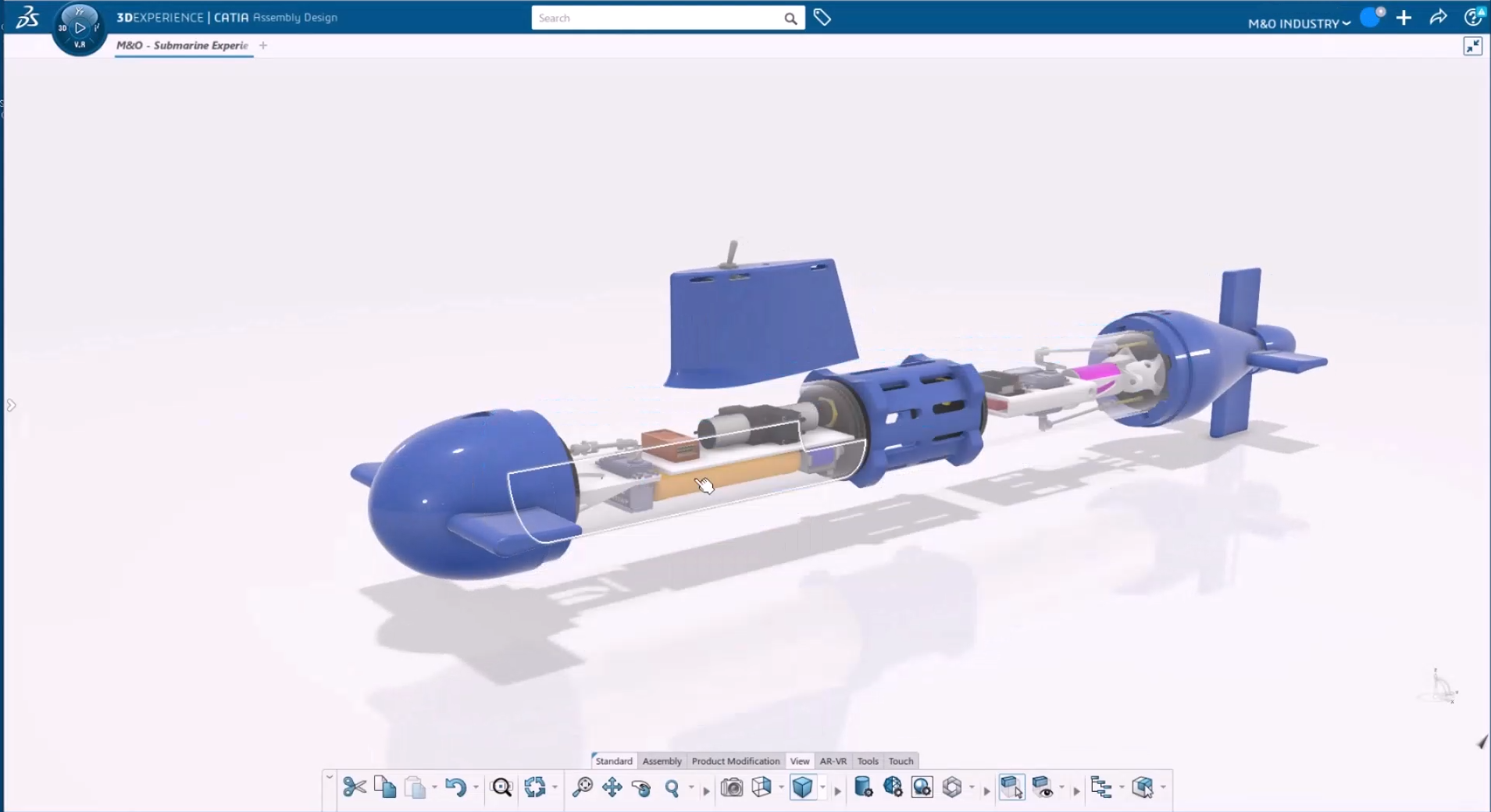Capture a screenshot with camera tool
The image size is (1491, 812).
(x=732, y=789)
